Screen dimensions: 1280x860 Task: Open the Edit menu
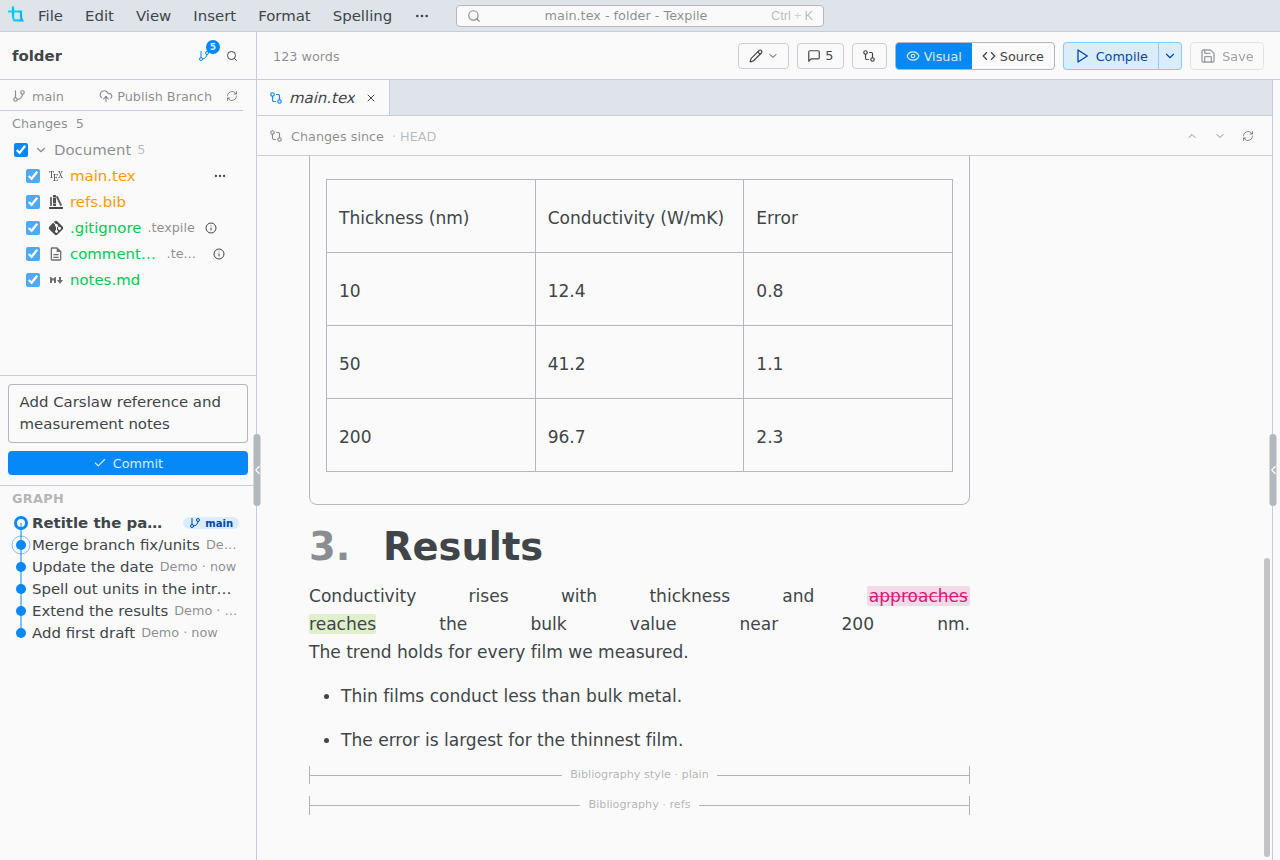(x=99, y=16)
